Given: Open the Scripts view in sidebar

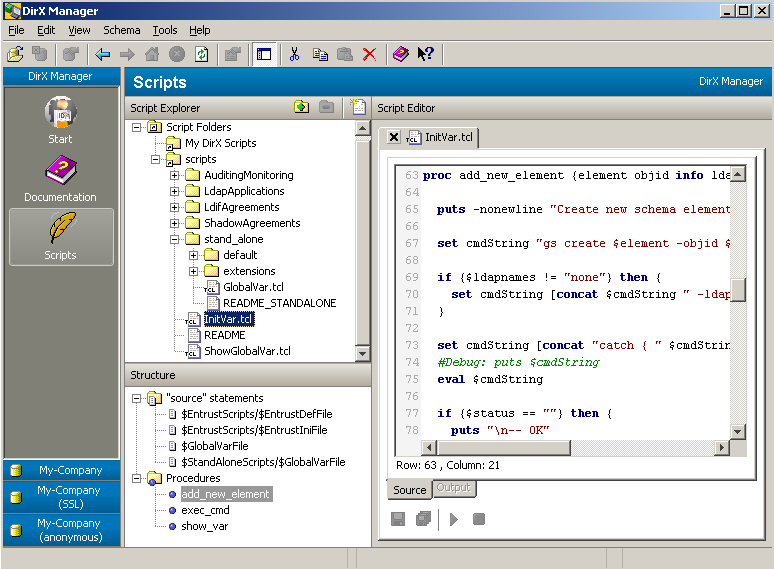Looking at the screenshot, I should click(61, 237).
